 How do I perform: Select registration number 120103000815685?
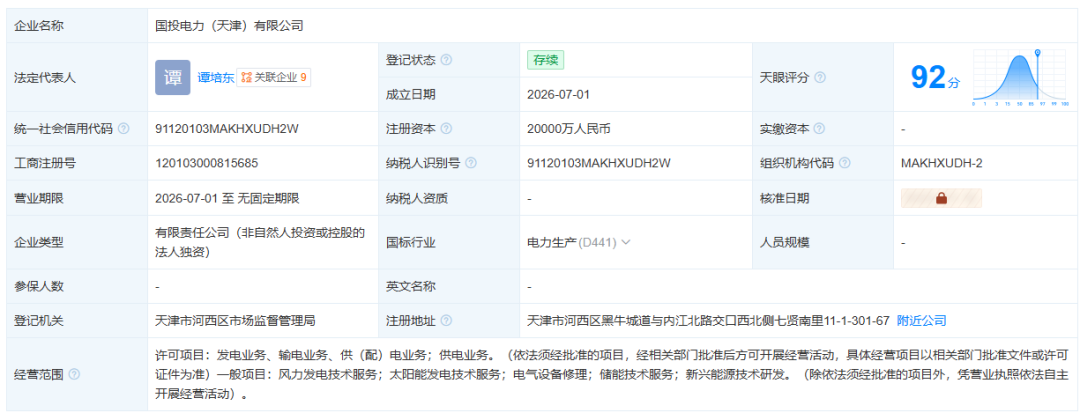coord(207,163)
